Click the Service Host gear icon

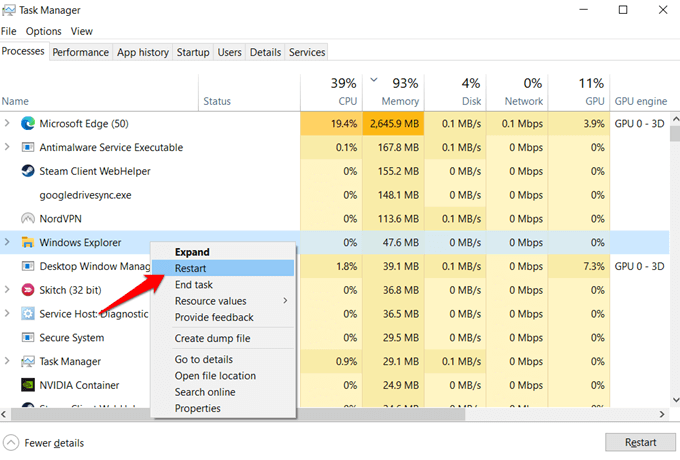(x=28, y=313)
